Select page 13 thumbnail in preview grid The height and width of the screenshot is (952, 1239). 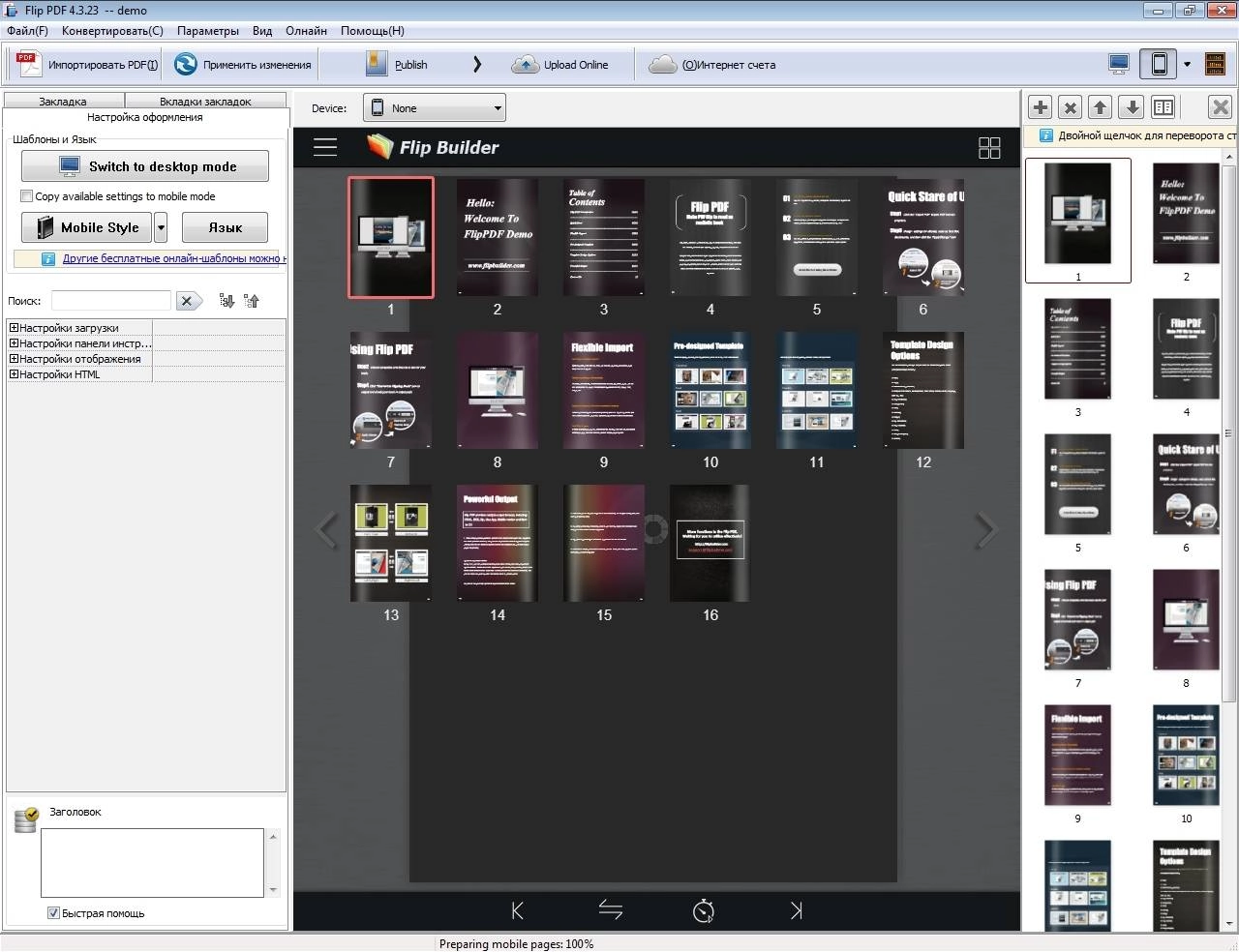pos(391,543)
